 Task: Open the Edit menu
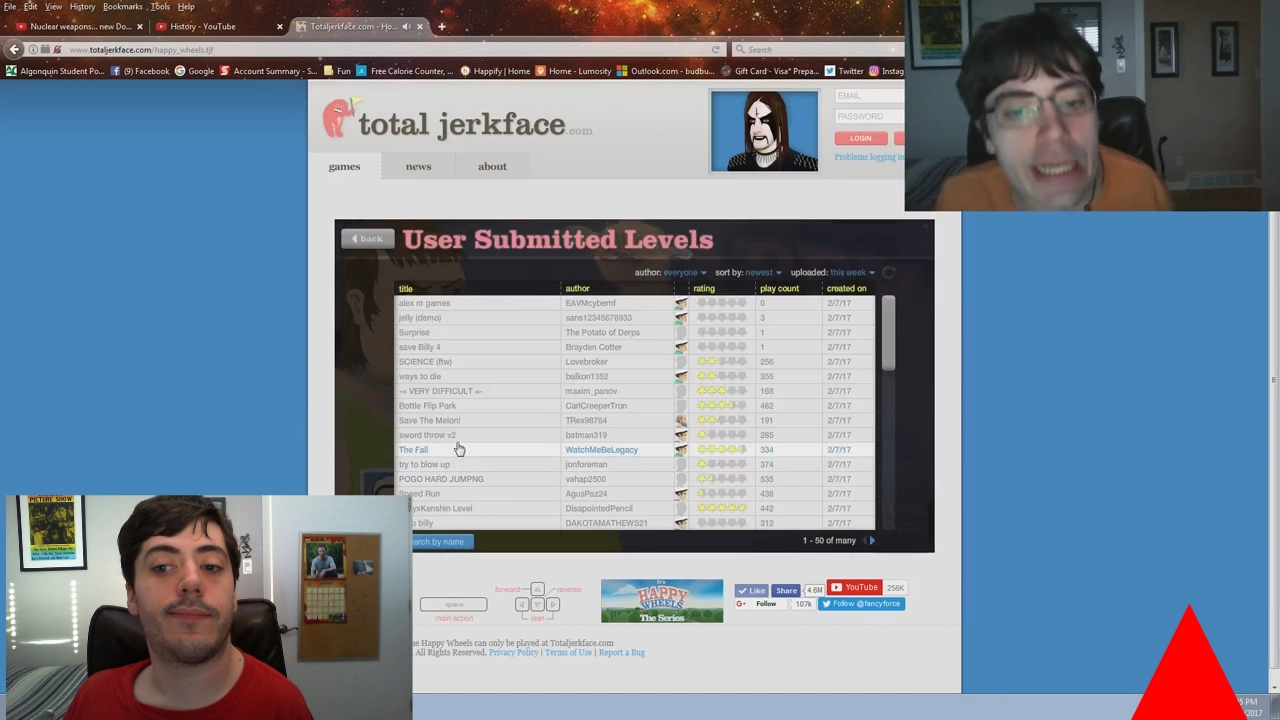tap(31, 7)
